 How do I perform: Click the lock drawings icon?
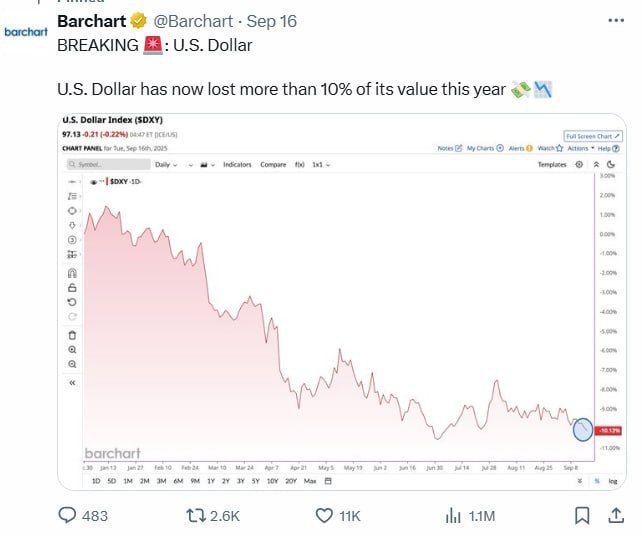72,288
